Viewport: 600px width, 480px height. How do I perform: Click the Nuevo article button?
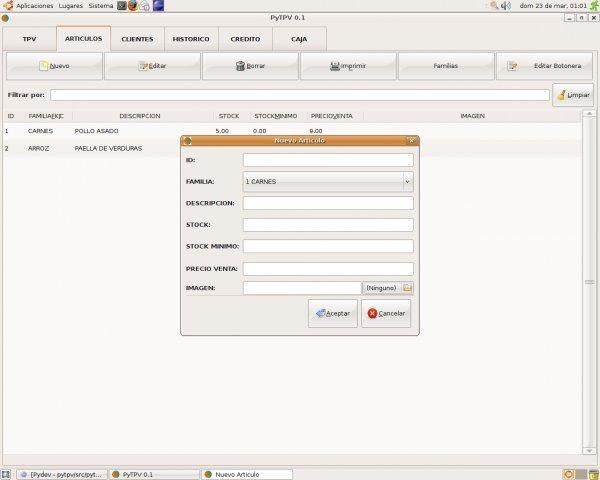point(54,66)
